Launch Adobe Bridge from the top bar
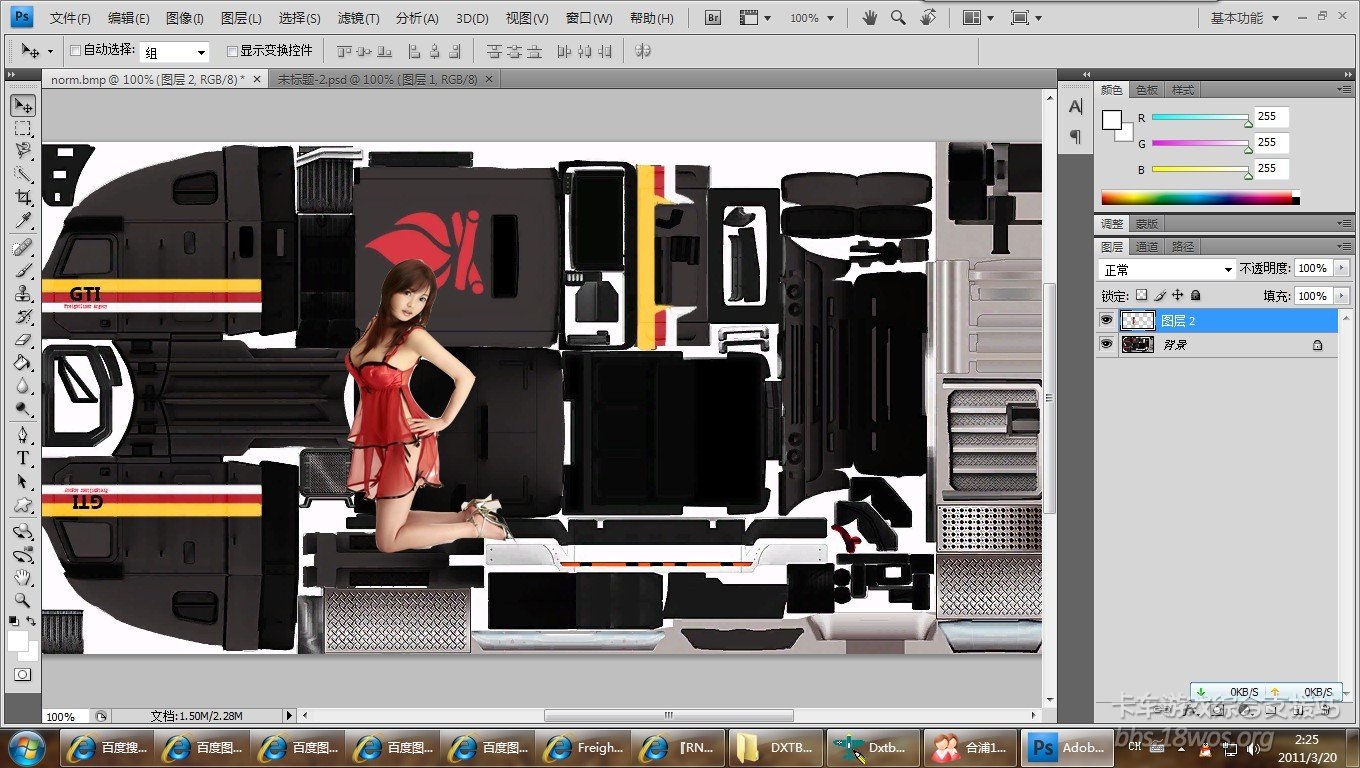 pyautogui.click(x=712, y=18)
